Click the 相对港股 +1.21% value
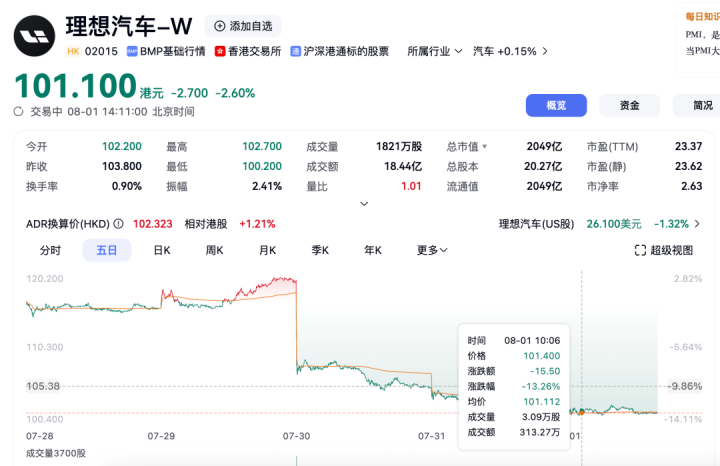This screenshot has height=466, width=720. click(257, 224)
